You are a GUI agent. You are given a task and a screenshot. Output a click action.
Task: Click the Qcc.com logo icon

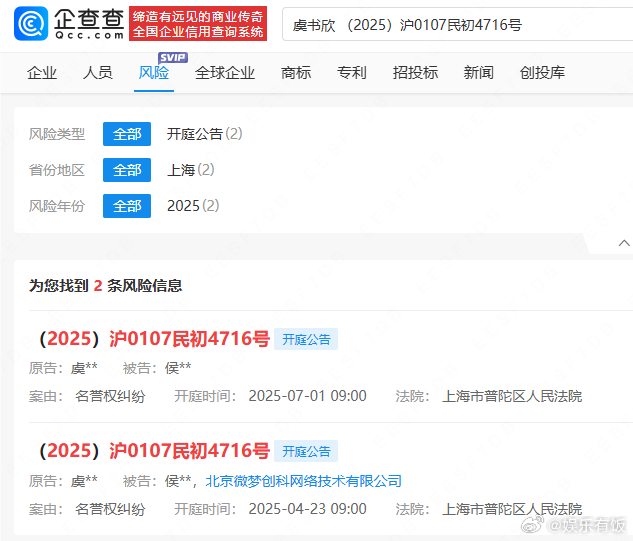[31, 23]
